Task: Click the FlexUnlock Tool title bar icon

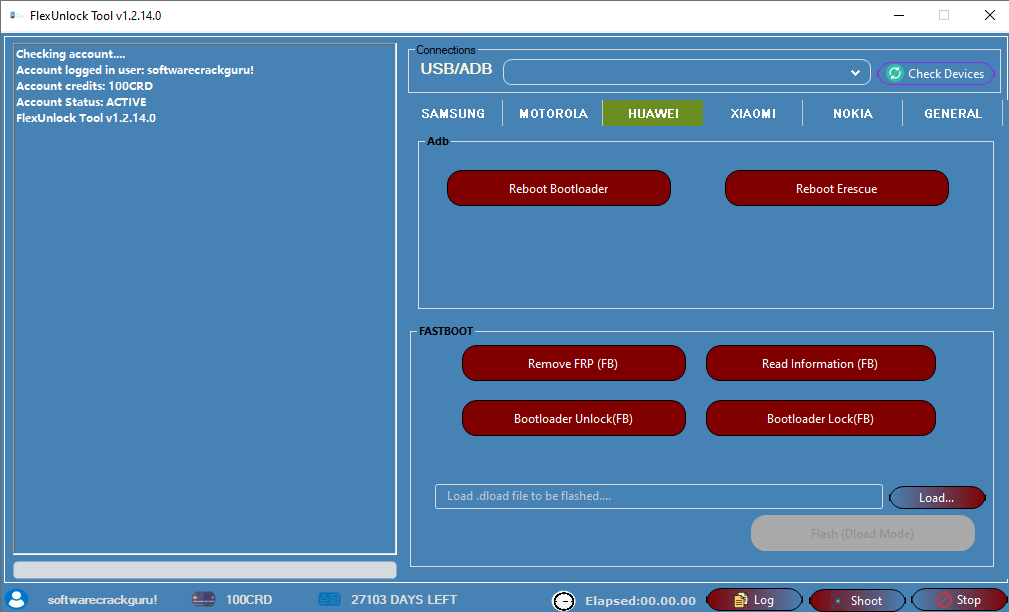Action: 13,15
